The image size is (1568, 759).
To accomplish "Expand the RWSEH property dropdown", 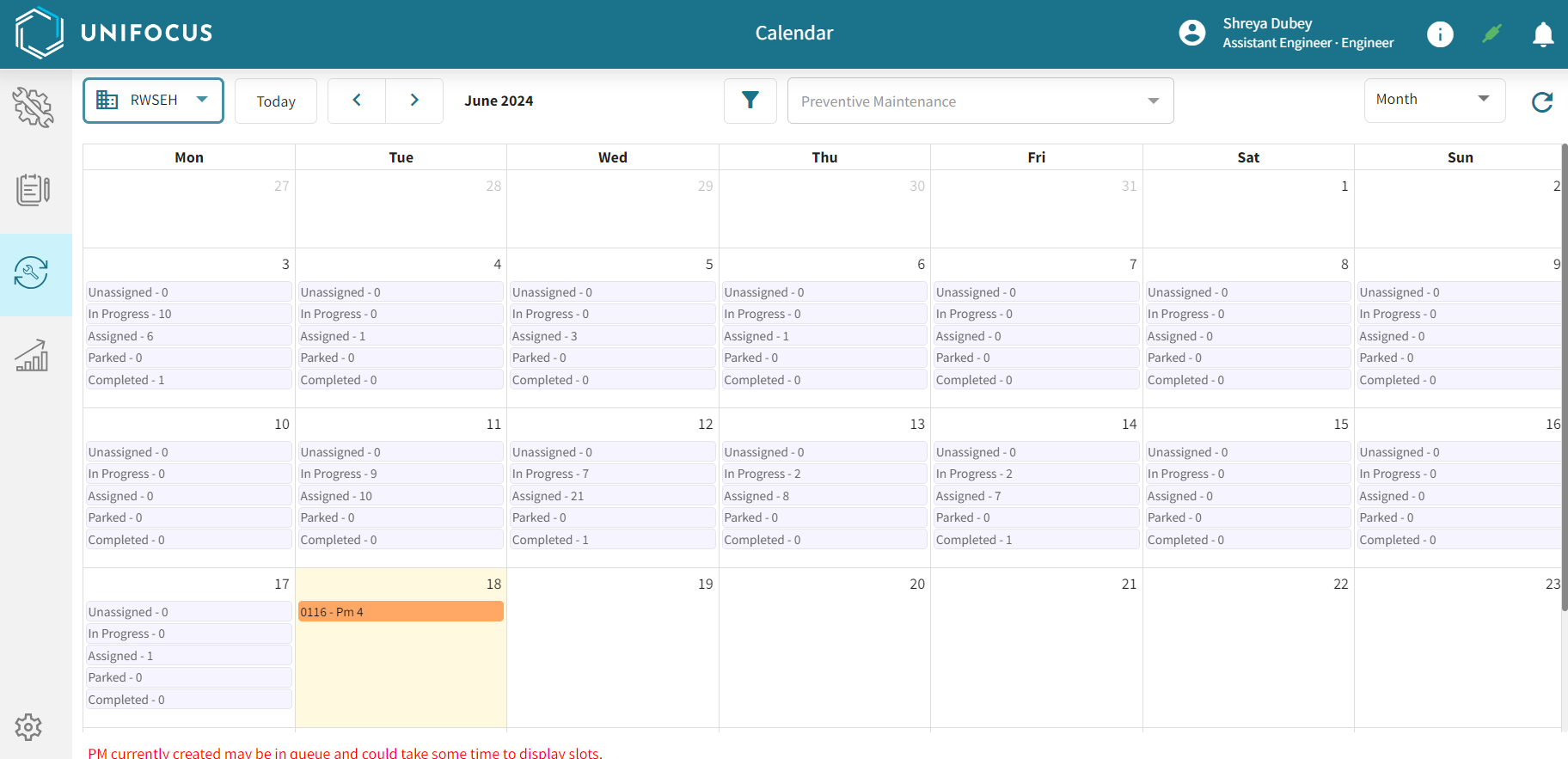I will point(153,101).
